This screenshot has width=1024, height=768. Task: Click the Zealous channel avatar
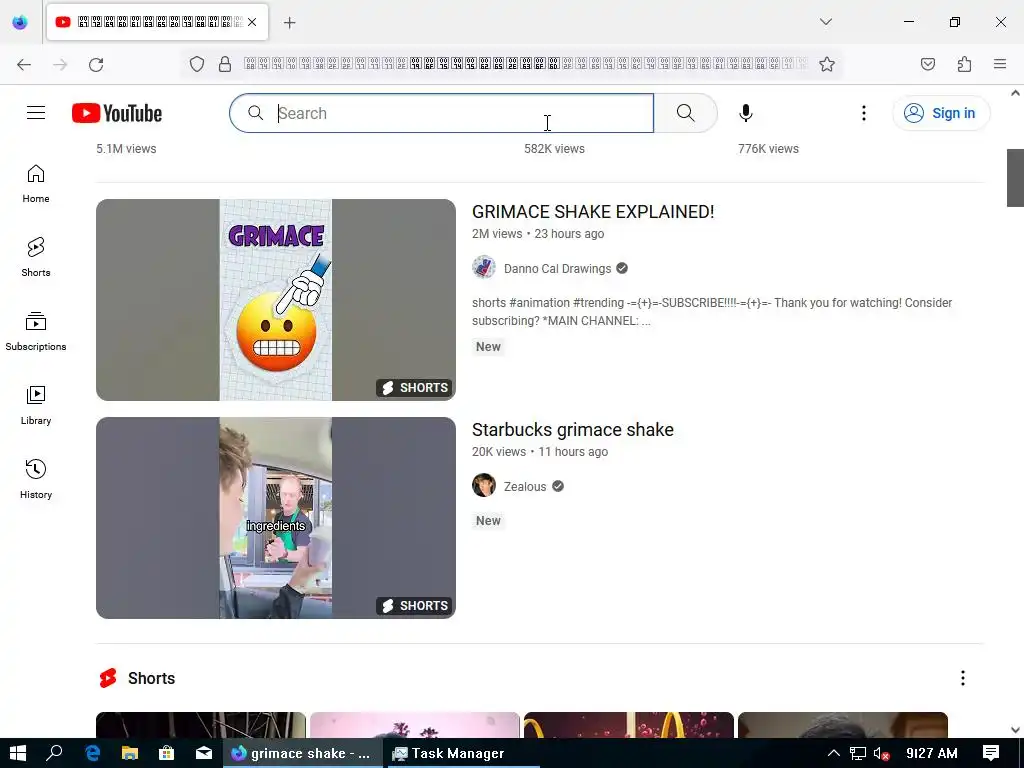pyautogui.click(x=484, y=485)
